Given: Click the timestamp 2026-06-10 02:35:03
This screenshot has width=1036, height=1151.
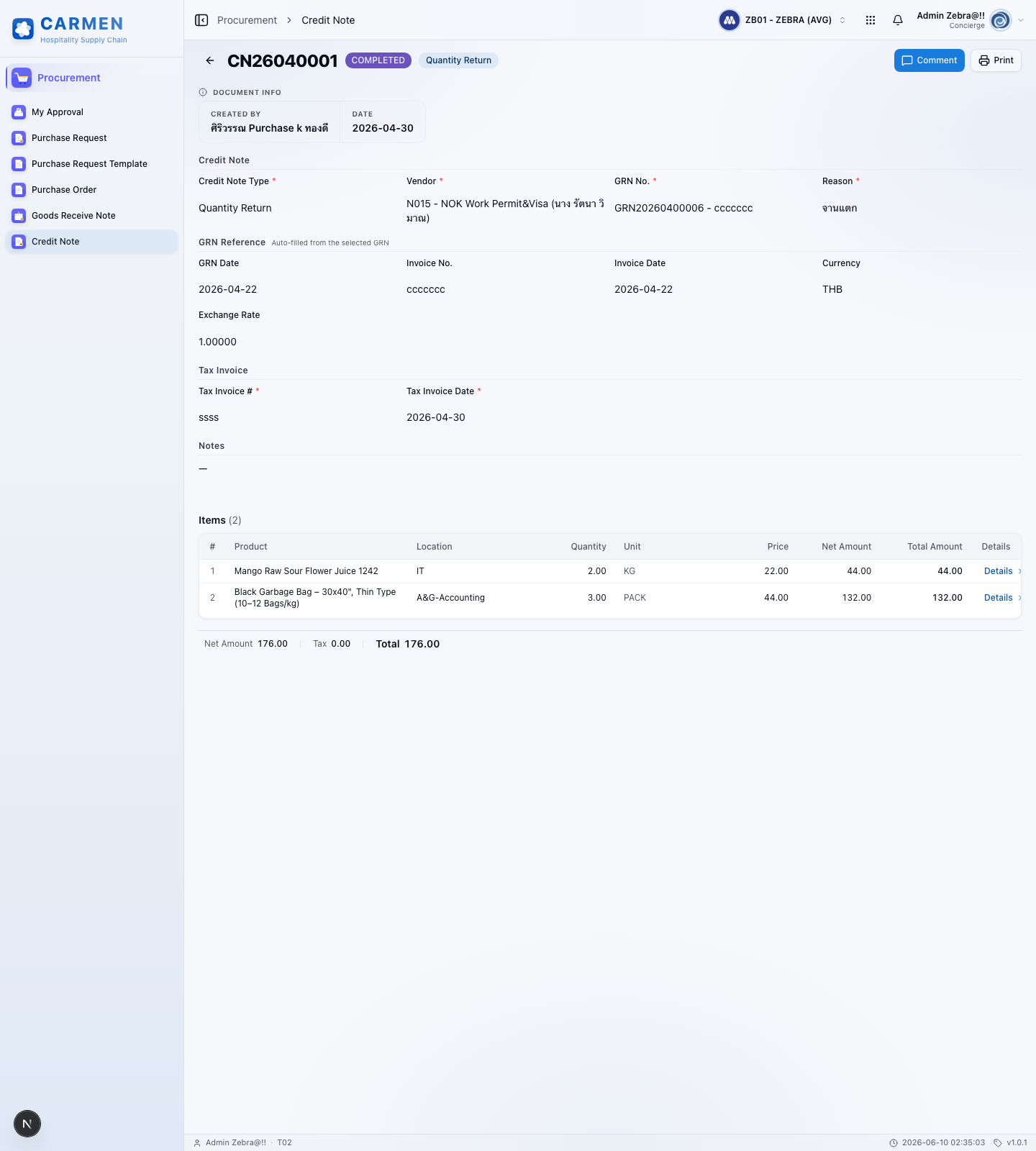Looking at the screenshot, I should click(x=943, y=1142).
